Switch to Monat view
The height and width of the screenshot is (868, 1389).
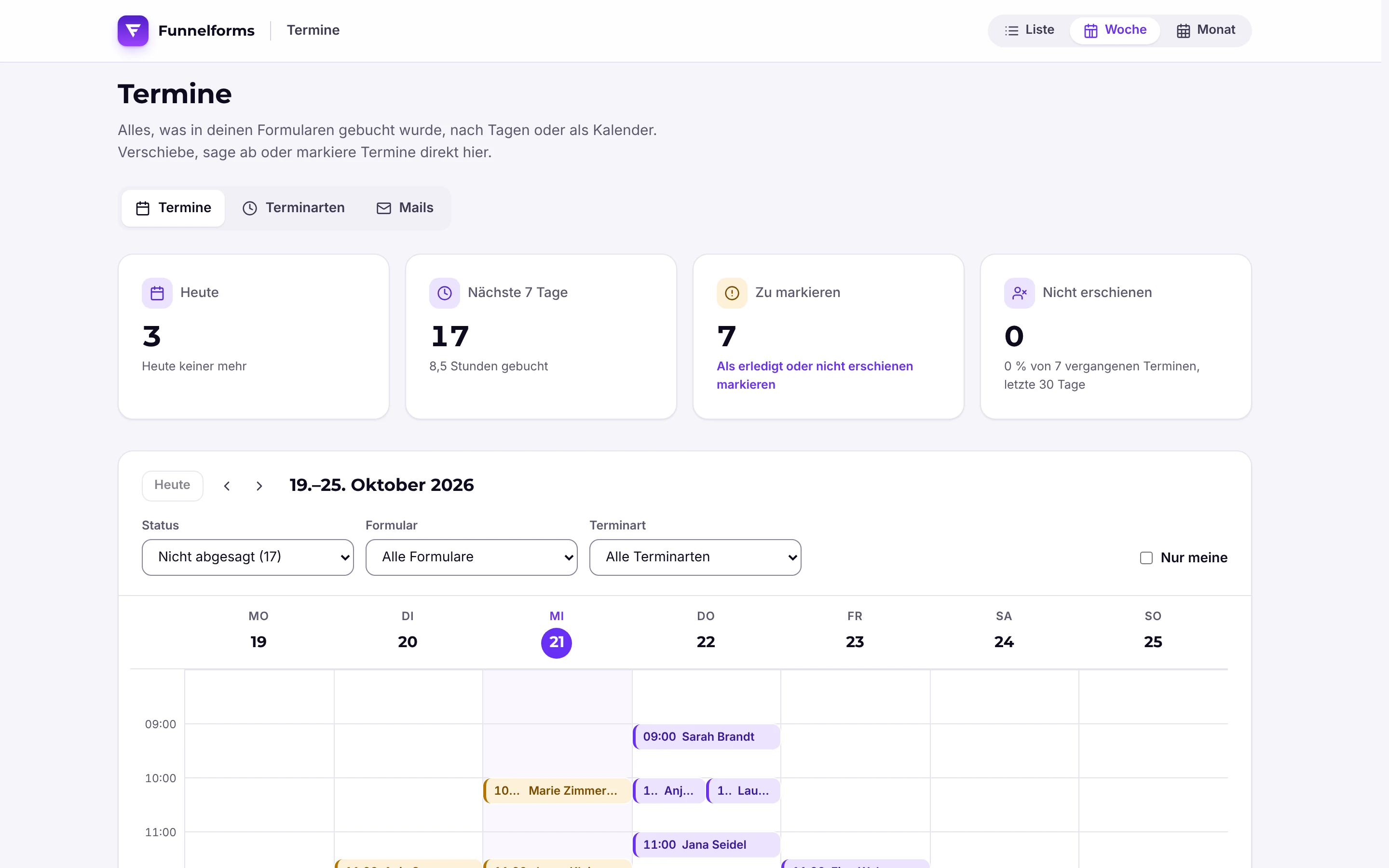[1205, 30]
